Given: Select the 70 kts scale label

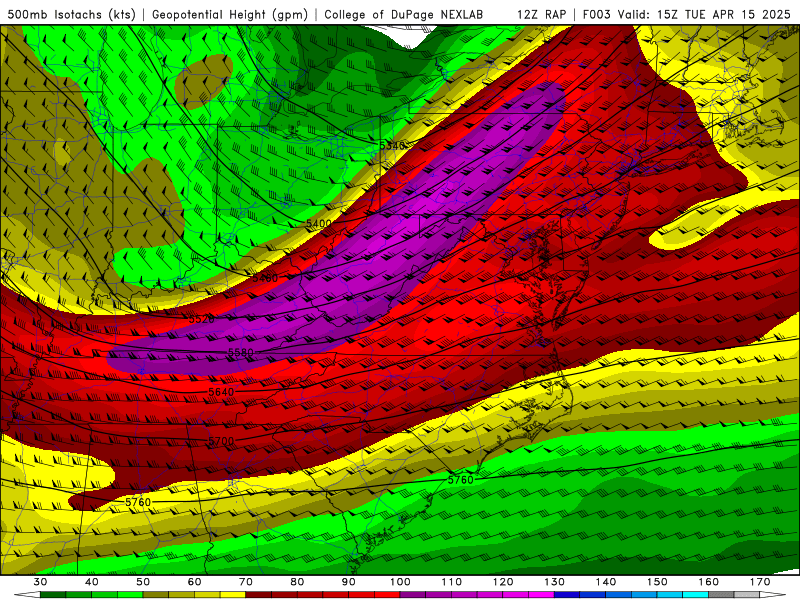Looking at the screenshot, I should coord(246,582).
